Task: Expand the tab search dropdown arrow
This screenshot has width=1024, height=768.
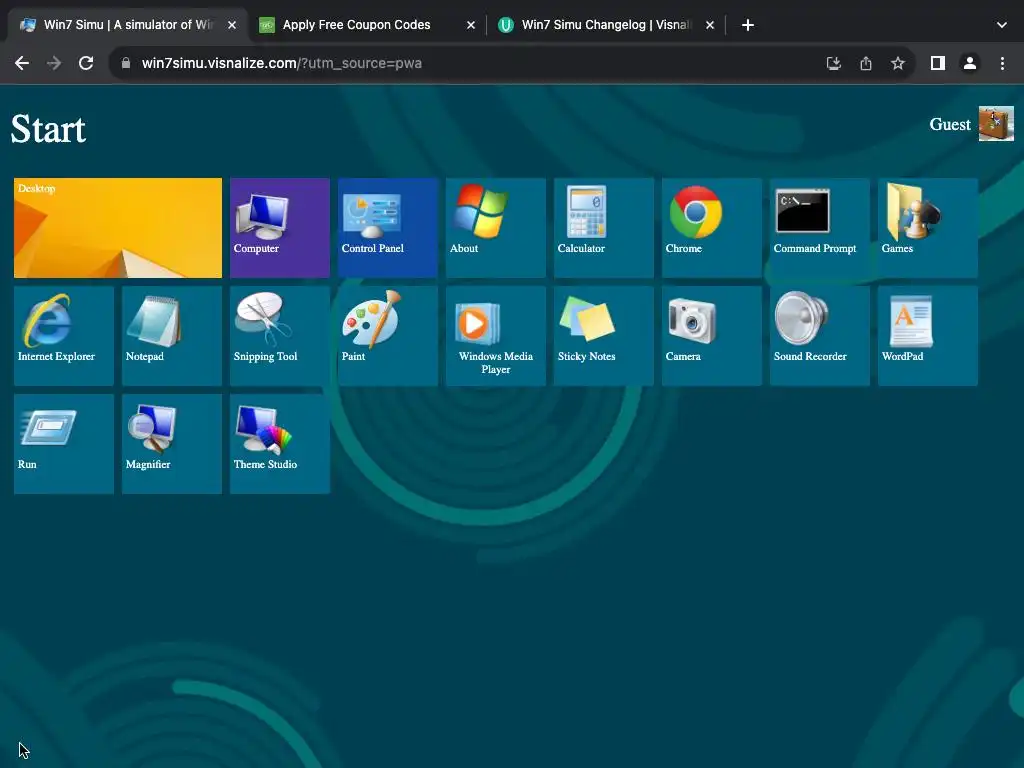Action: click(1002, 25)
